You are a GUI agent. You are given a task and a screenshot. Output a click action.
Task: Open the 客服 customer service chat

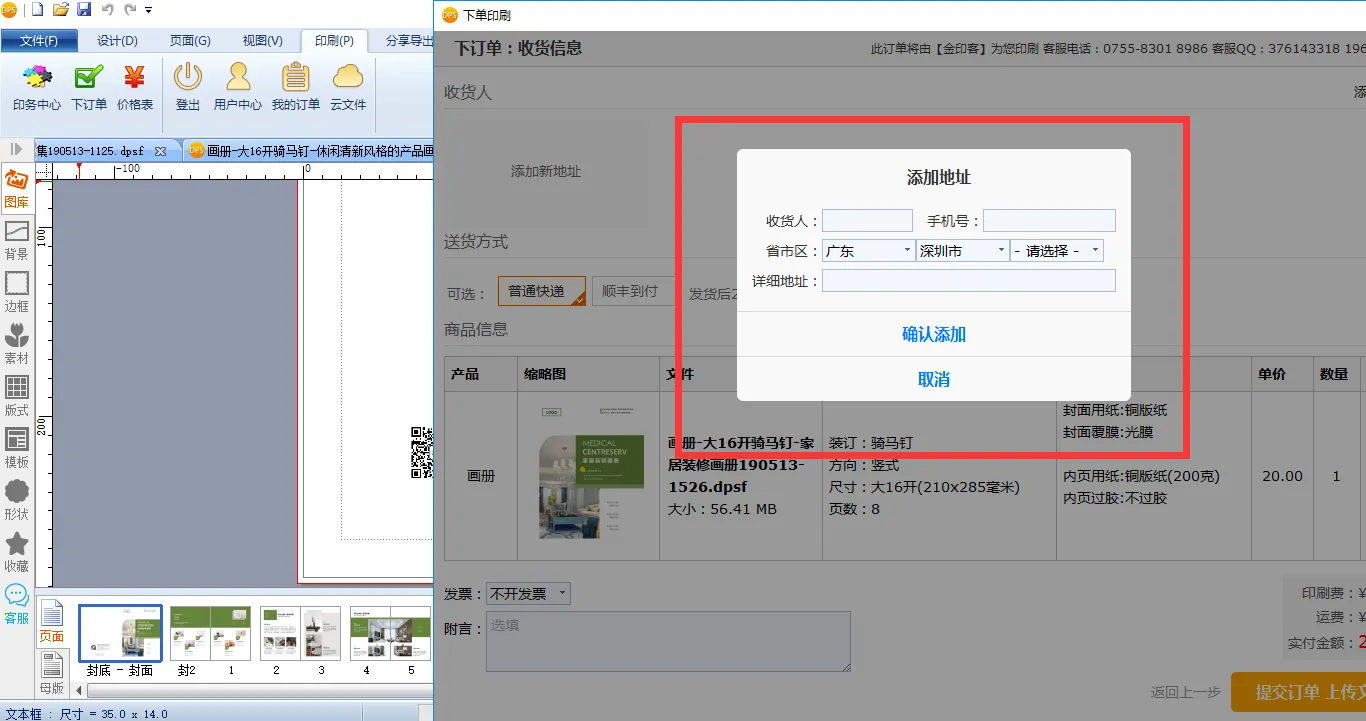pos(17,605)
